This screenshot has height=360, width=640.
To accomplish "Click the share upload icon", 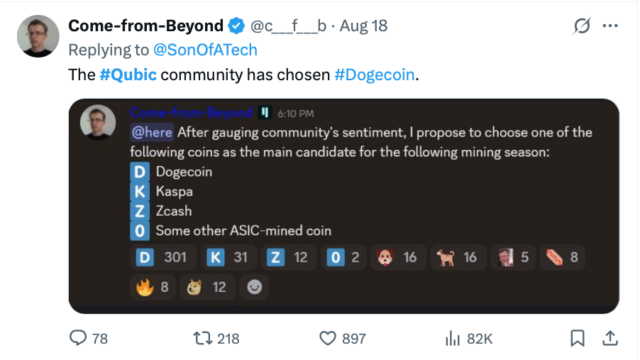I will click(610, 338).
